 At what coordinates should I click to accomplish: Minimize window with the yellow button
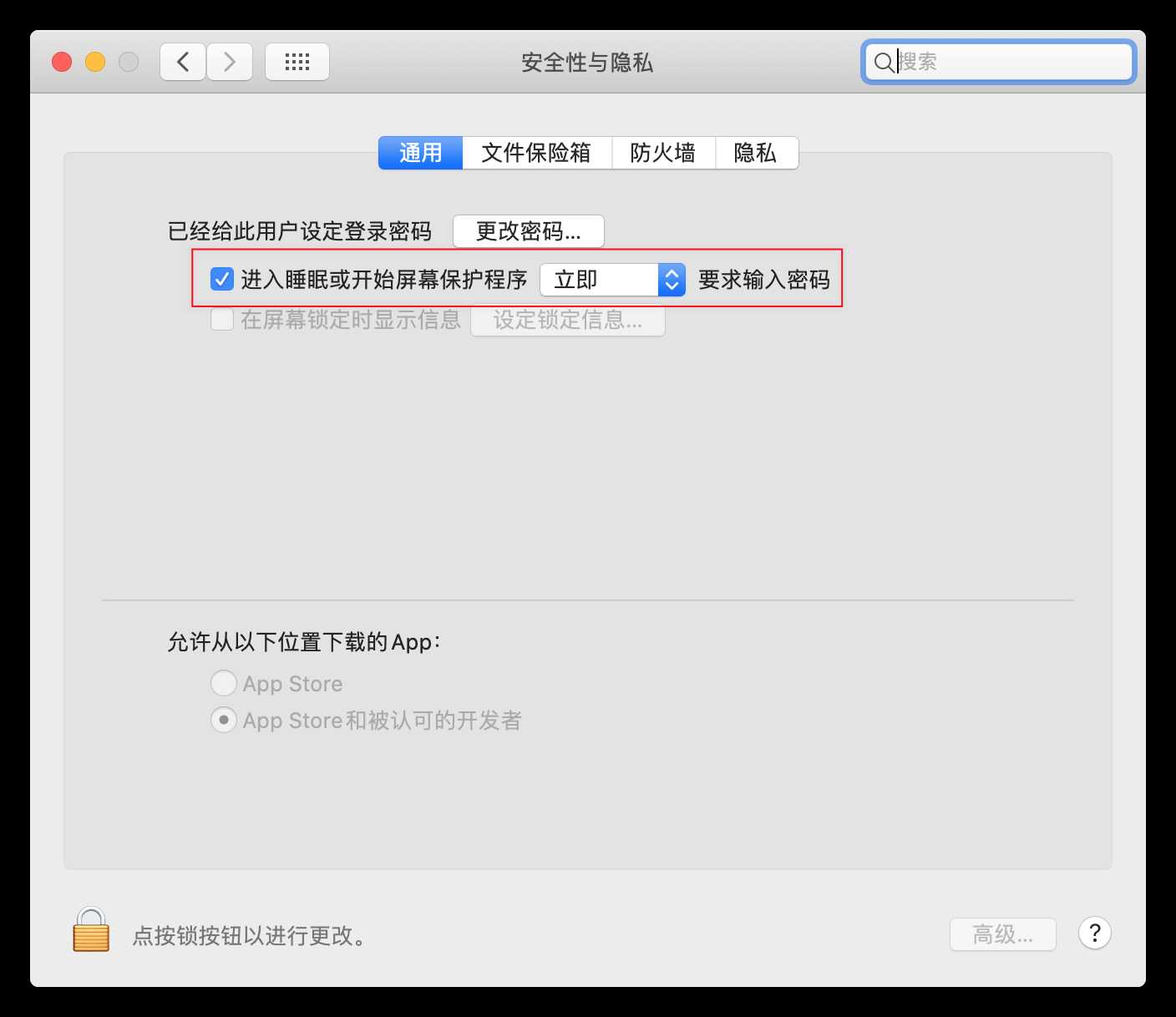(95, 62)
